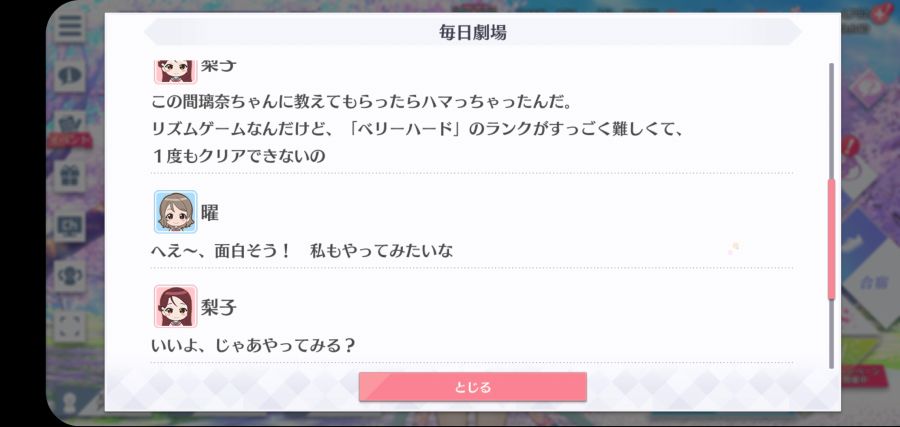
Task: Tap the speech bubble notice icon
Action: [70, 75]
